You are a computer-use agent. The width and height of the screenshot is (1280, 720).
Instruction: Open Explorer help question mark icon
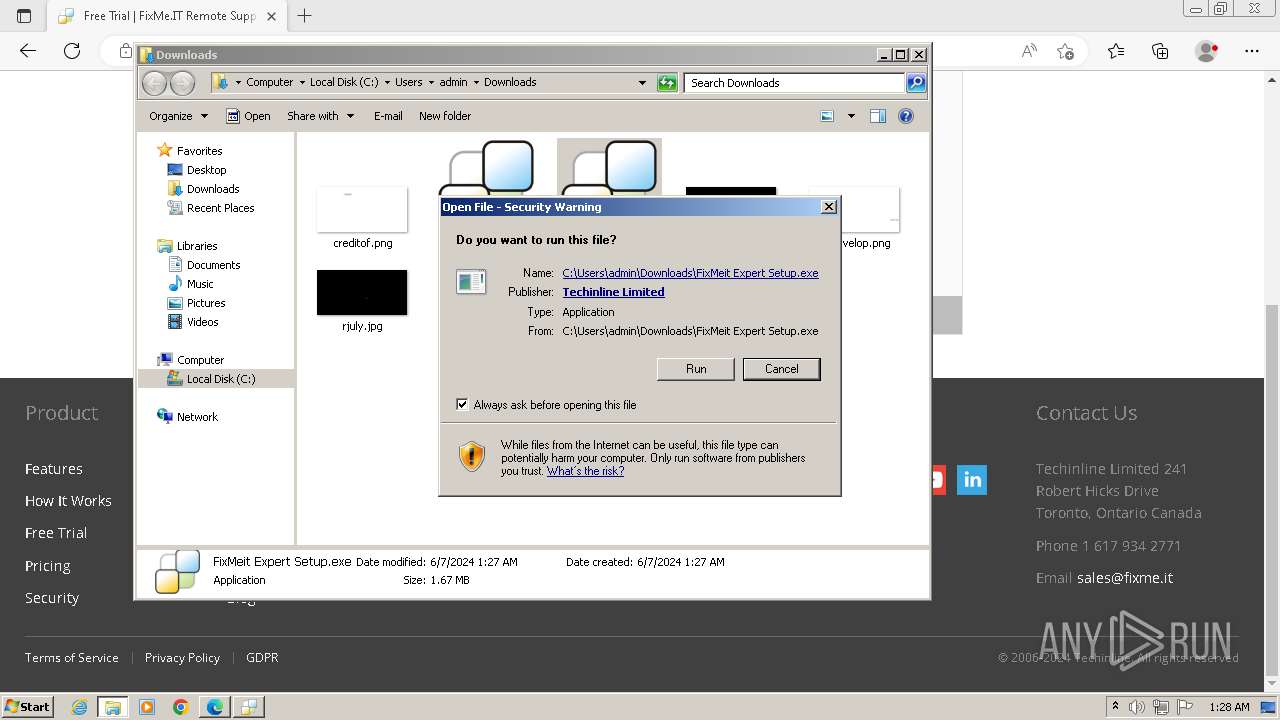click(906, 116)
